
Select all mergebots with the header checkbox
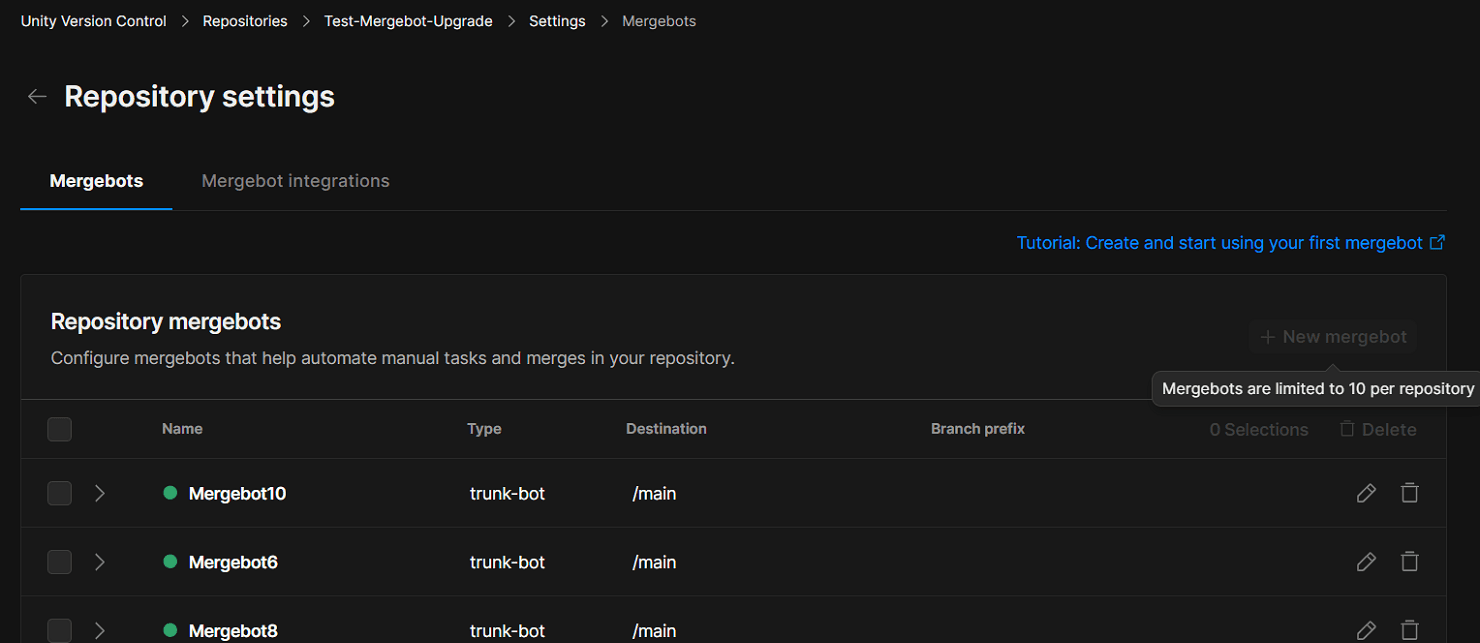59,429
